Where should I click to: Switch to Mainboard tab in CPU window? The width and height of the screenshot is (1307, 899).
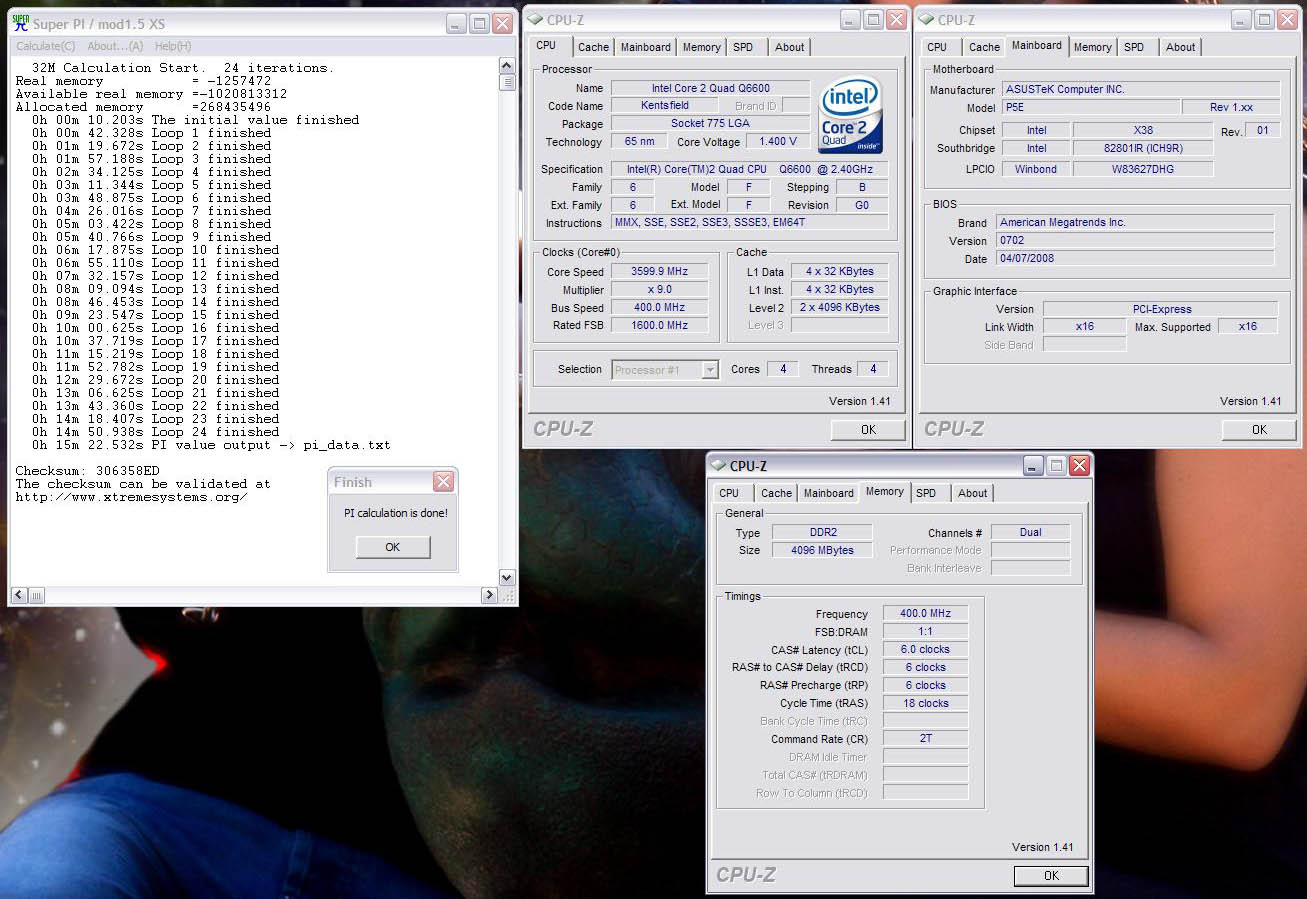(x=646, y=47)
